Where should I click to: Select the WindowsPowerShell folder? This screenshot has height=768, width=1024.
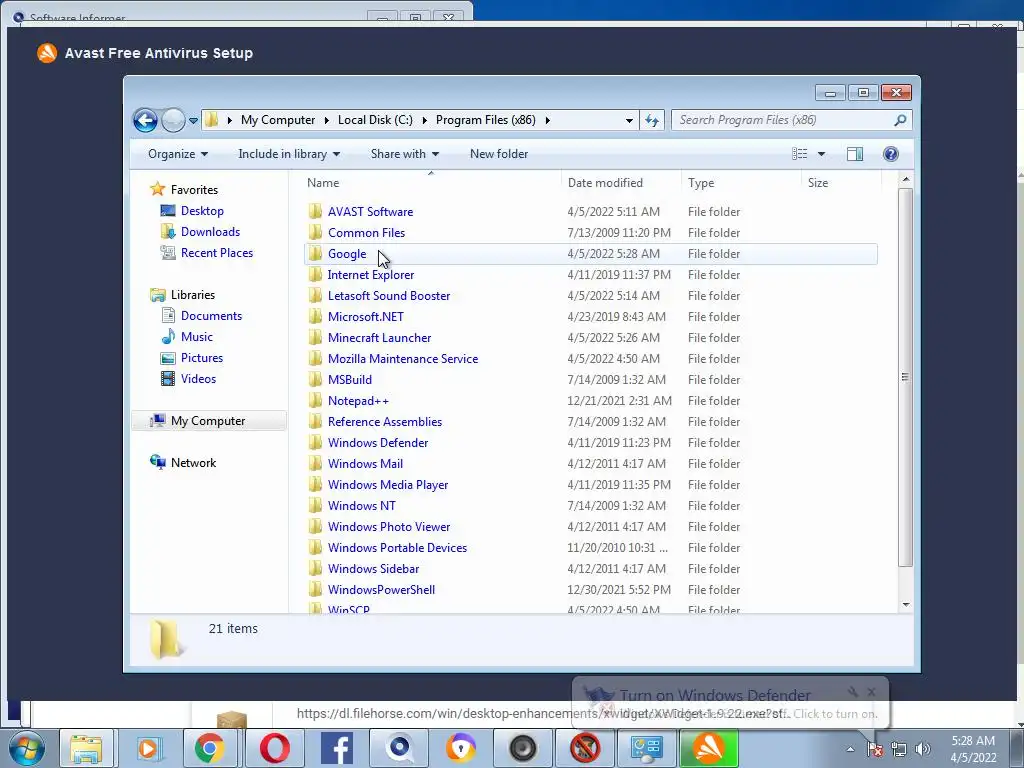tap(381, 590)
